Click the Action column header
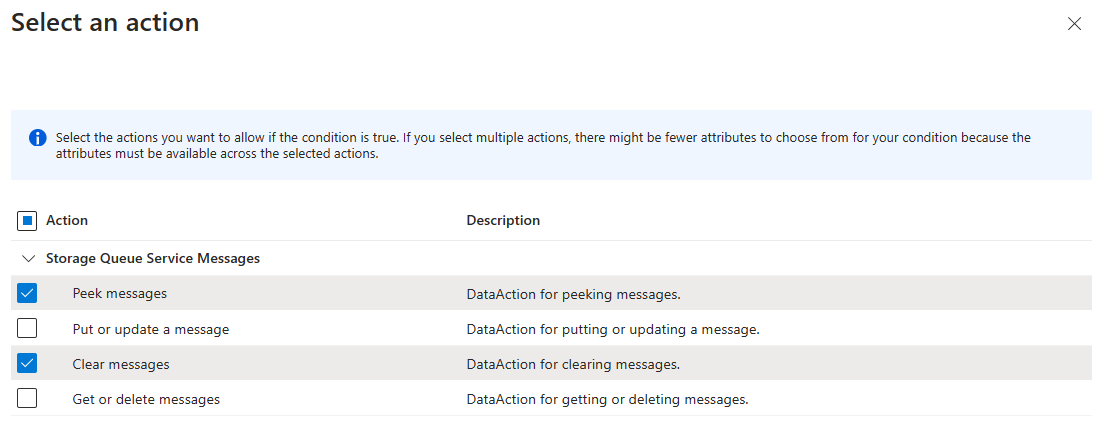Image resolution: width=1103 pixels, height=426 pixels. 67,220
